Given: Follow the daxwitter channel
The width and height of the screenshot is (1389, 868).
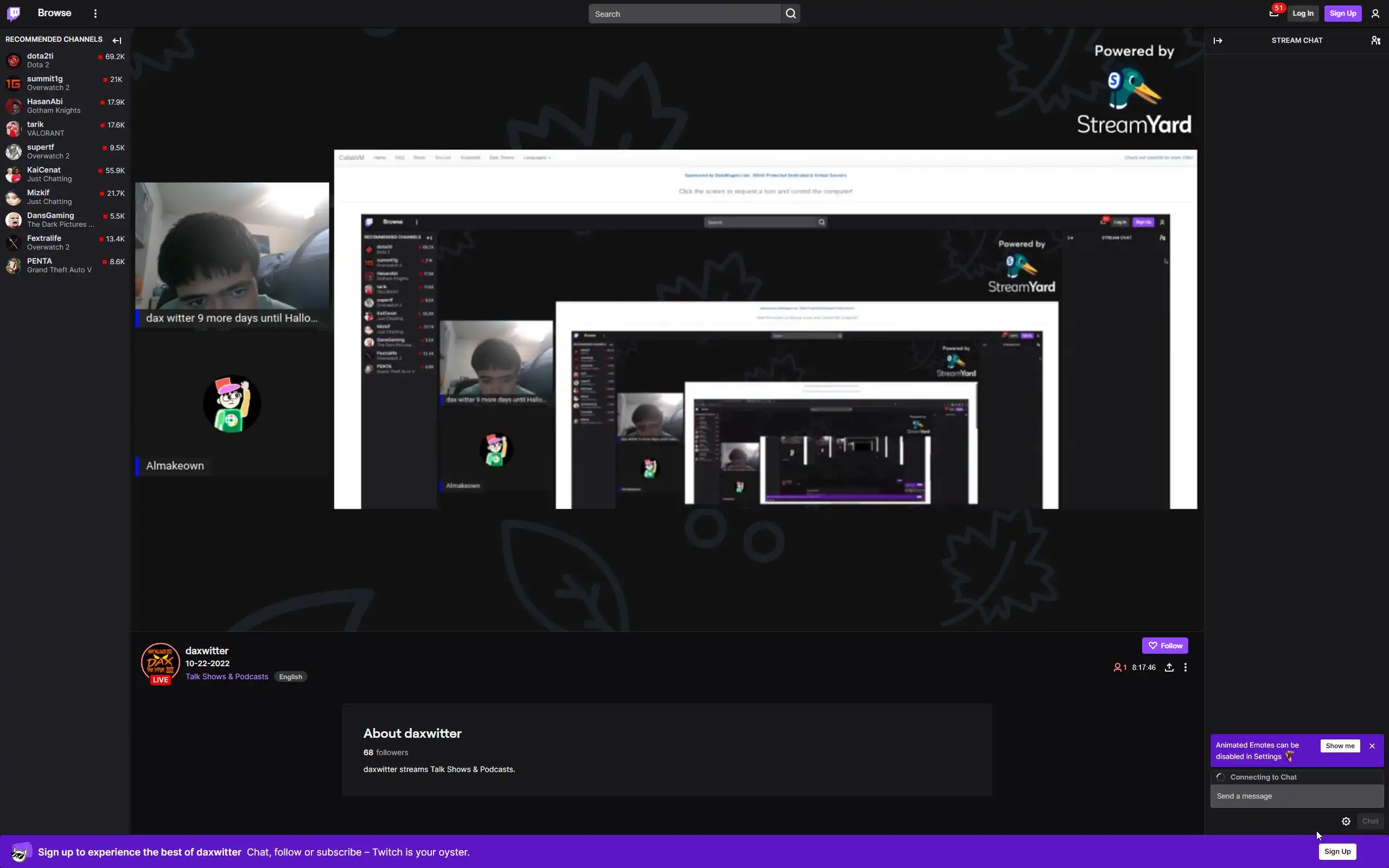Looking at the screenshot, I should coord(1164,645).
